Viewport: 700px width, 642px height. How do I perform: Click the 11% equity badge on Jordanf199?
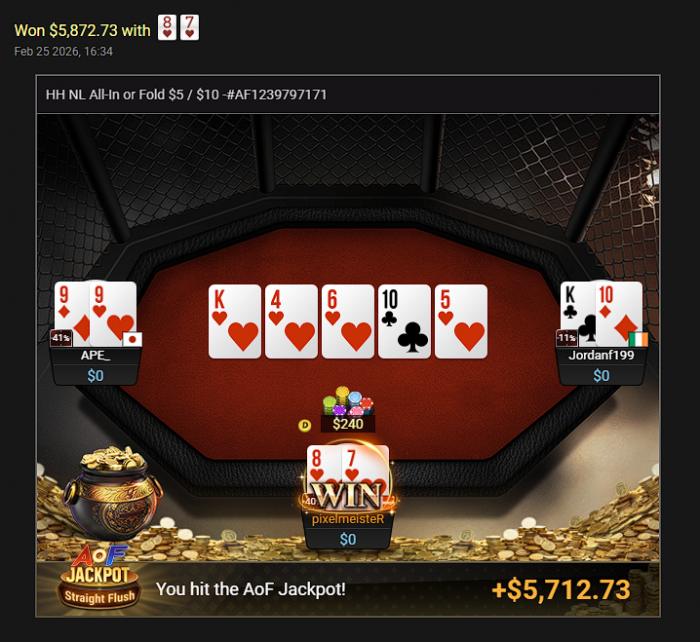(x=567, y=338)
